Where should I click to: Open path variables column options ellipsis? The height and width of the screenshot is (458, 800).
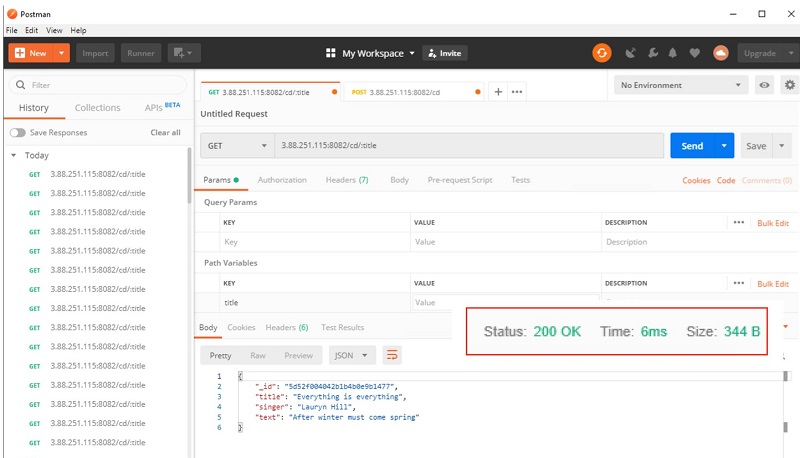click(x=739, y=283)
